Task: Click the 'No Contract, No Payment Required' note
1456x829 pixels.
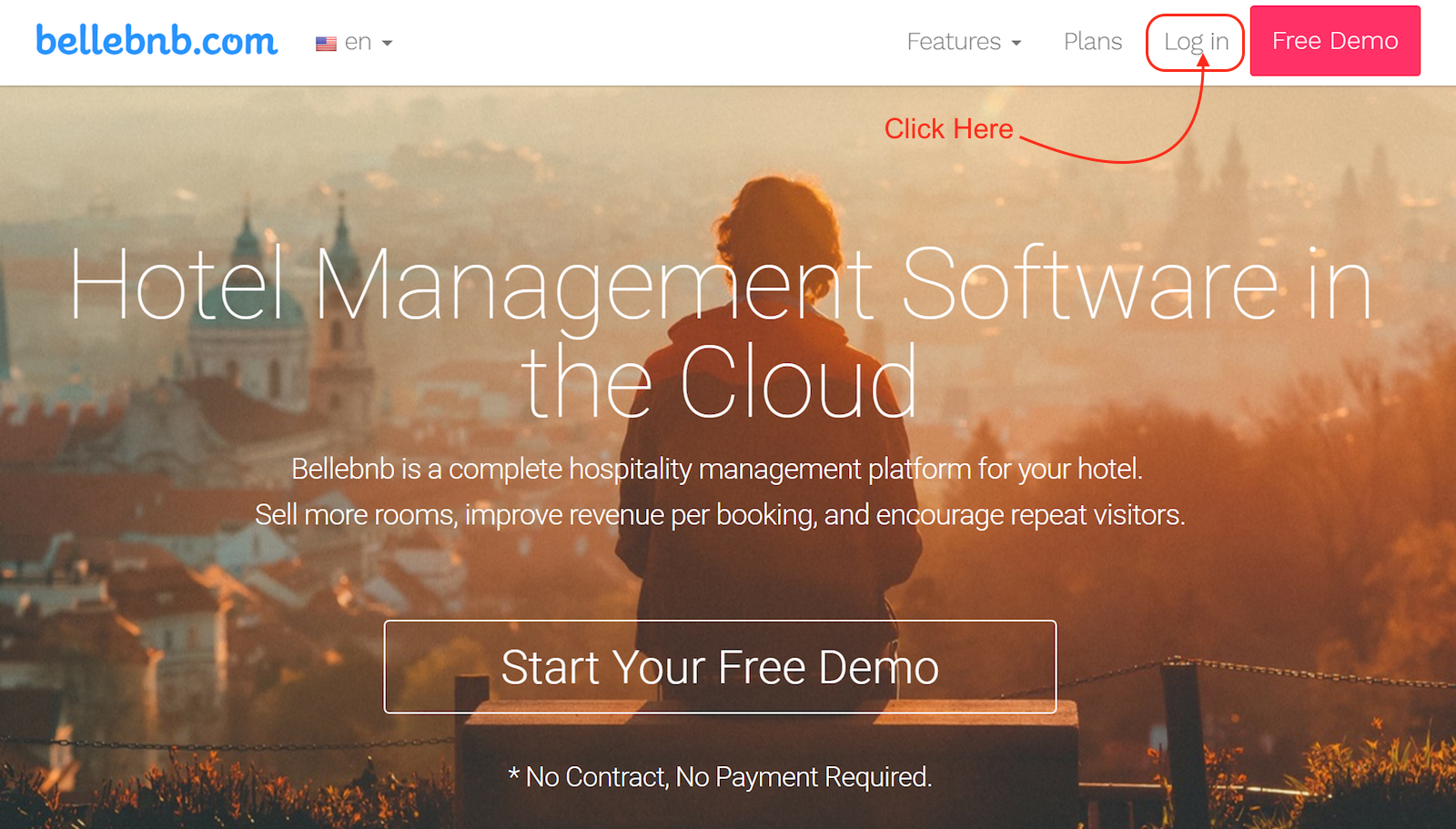Action: 720,777
